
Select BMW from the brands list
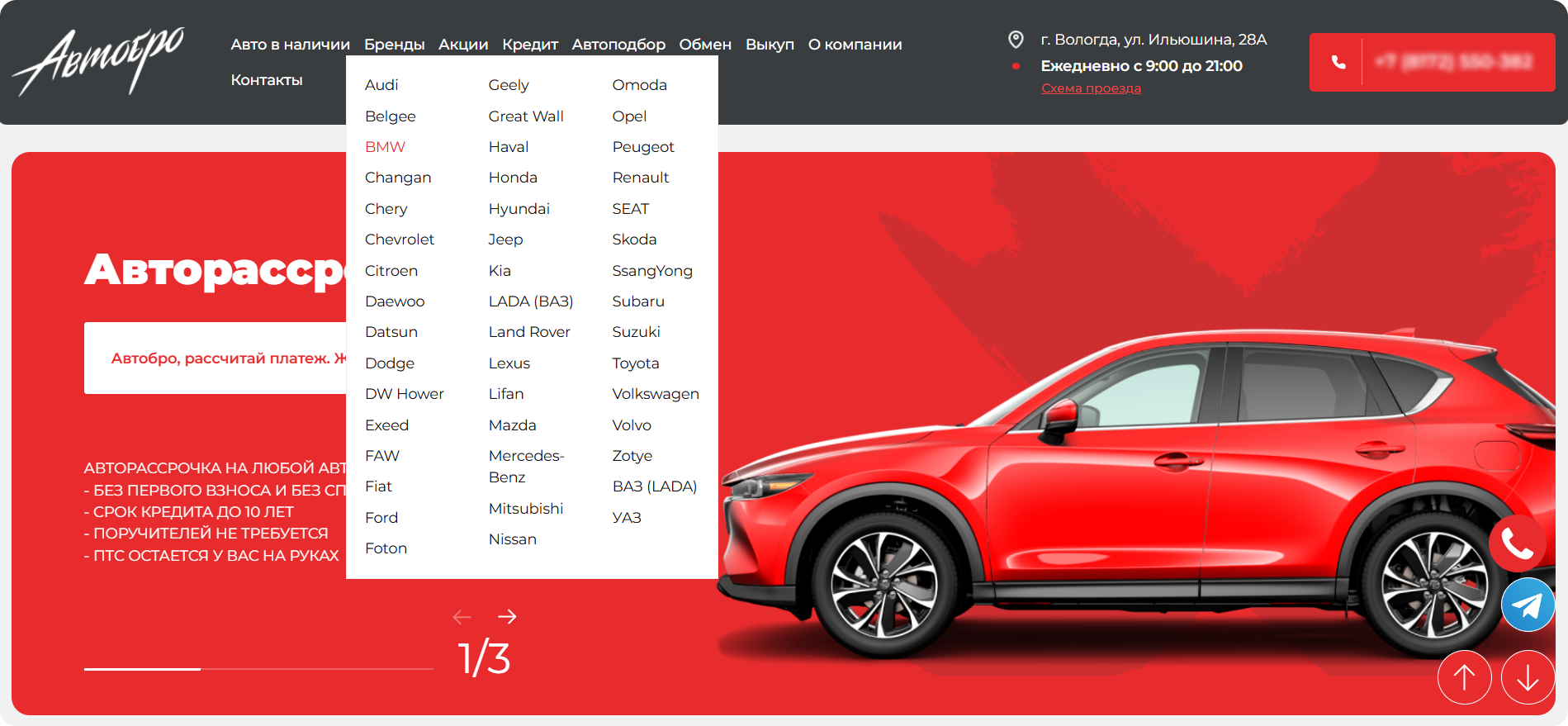385,147
